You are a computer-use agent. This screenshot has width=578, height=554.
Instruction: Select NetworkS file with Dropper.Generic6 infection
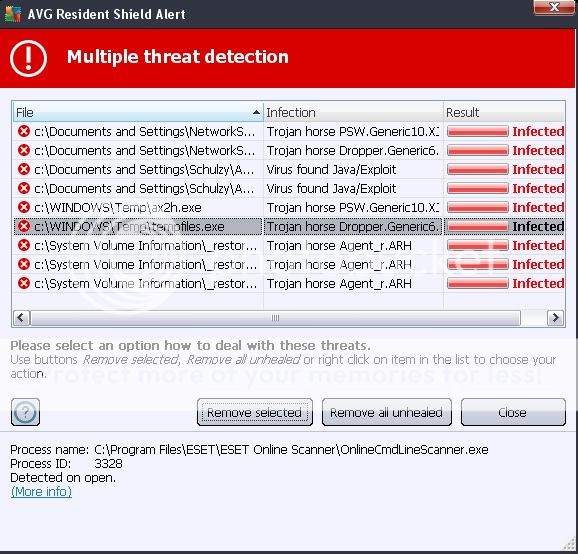point(144,151)
